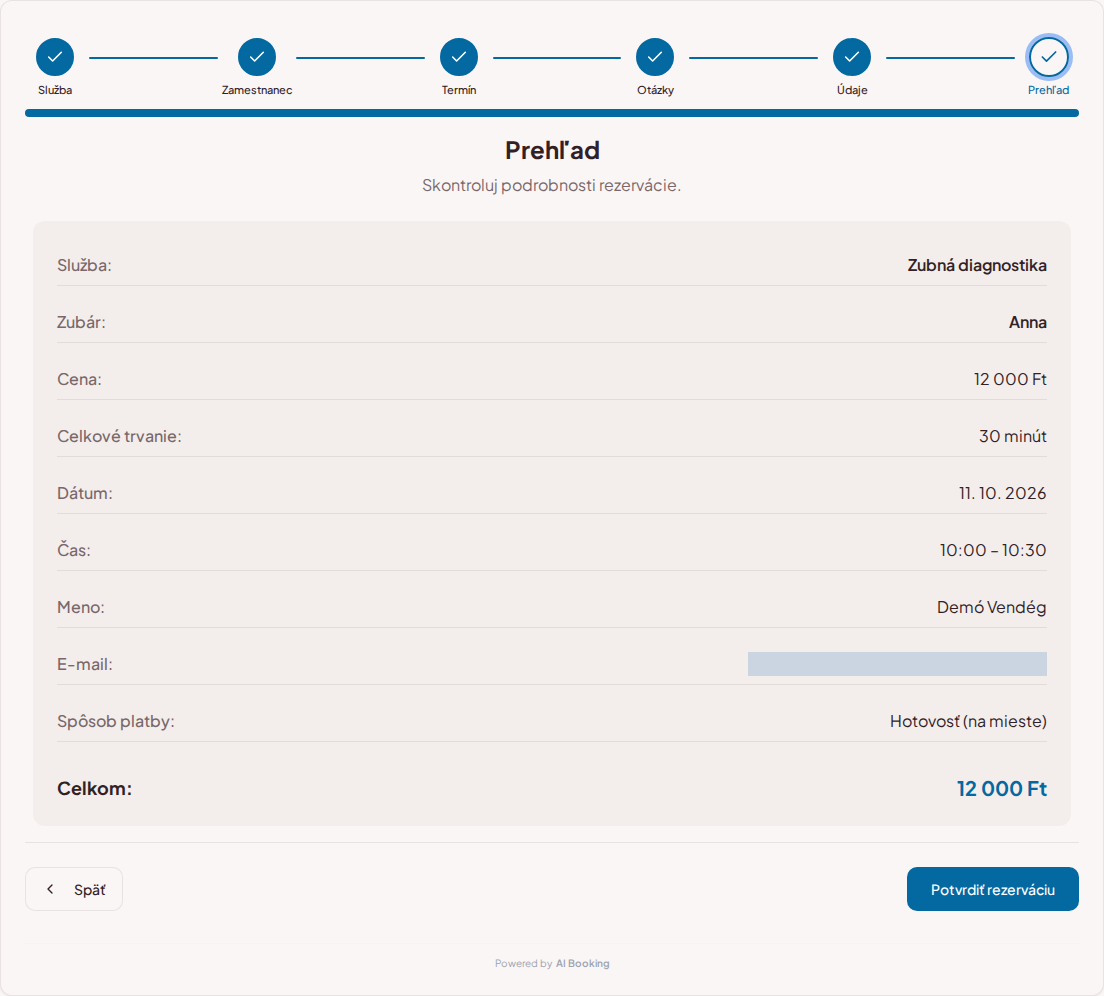The image size is (1104, 996).
Task: Select the Zamestnanec step label
Action: point(257,90)
